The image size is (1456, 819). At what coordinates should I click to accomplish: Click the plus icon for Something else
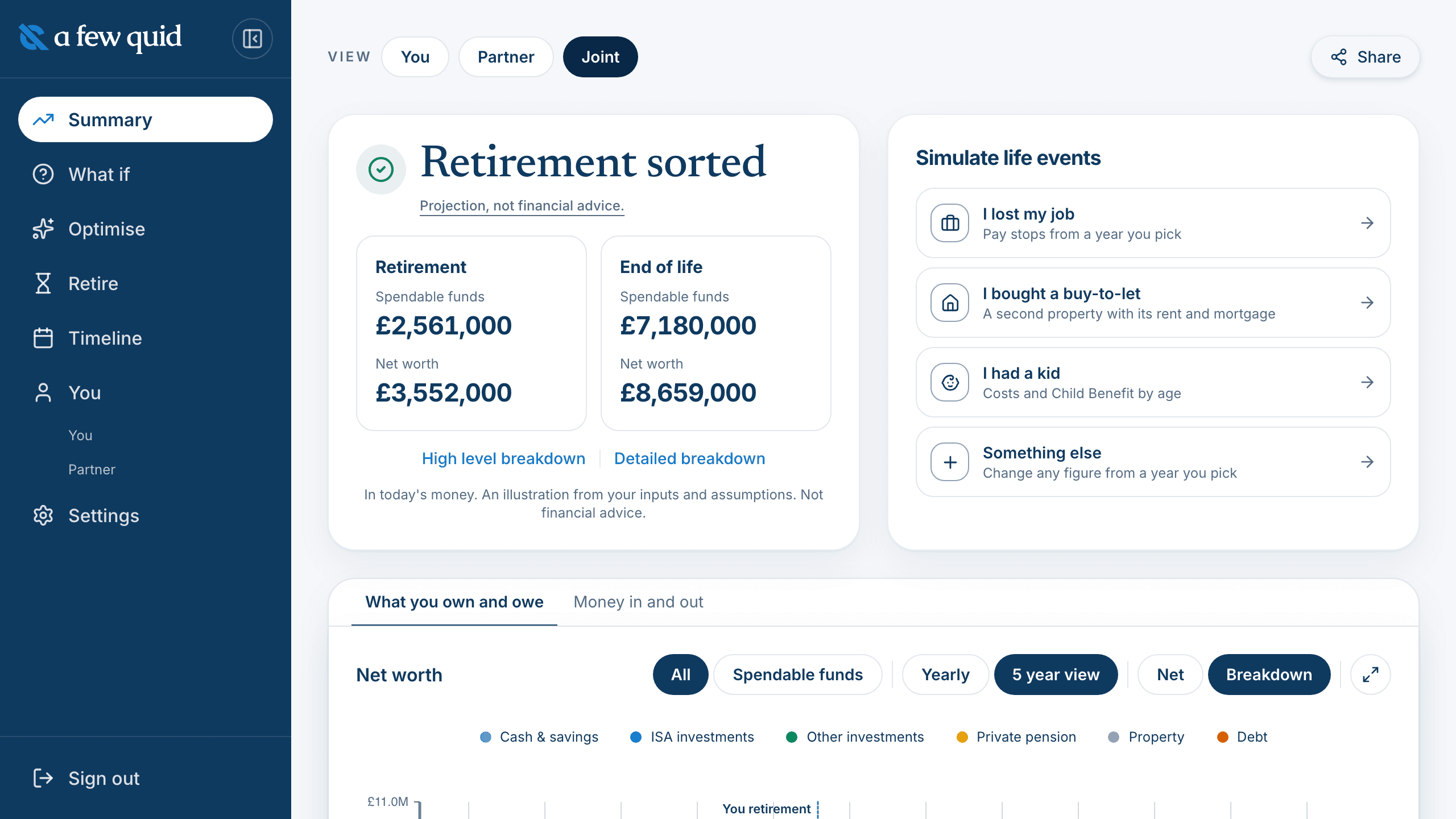coord(950,462)
